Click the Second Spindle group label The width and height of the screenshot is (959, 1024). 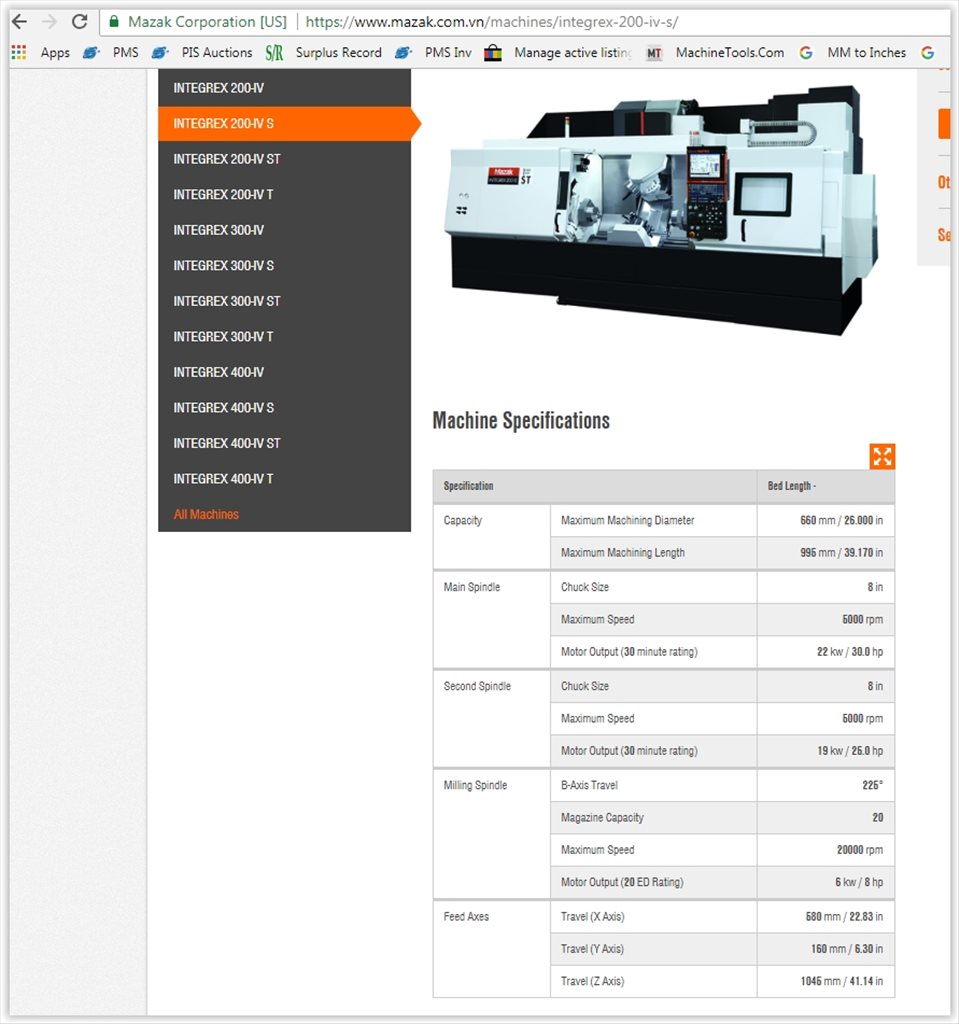[477, 686]
